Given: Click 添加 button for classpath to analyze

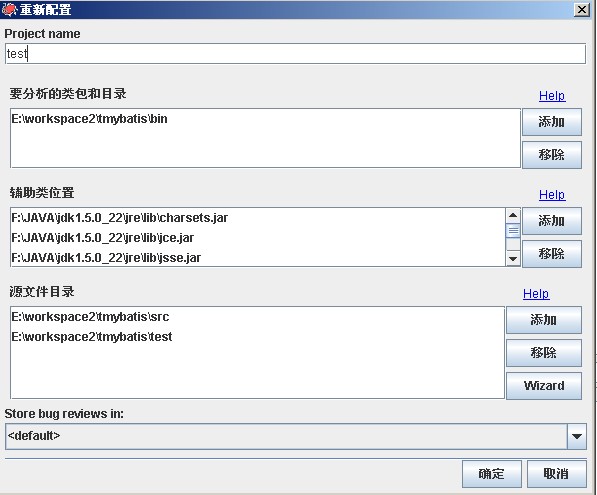Looking at the screenshot, I should [x=552, y=122].
